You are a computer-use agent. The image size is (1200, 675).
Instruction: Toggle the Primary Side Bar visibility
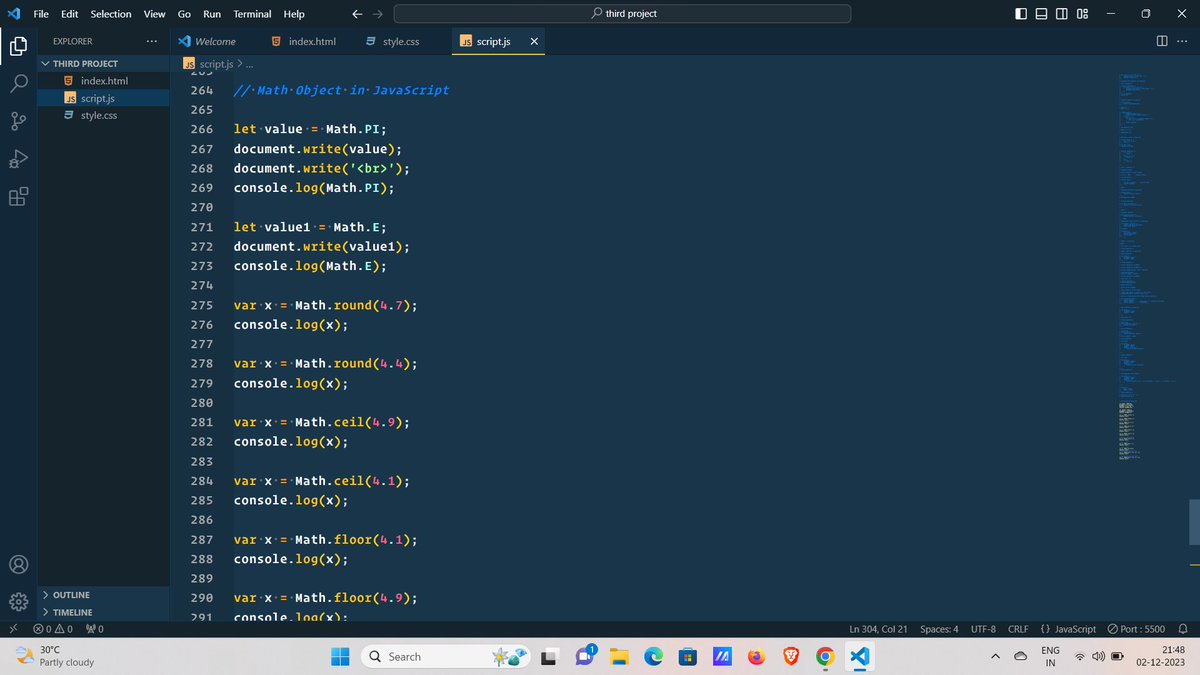coord(1020,14)
